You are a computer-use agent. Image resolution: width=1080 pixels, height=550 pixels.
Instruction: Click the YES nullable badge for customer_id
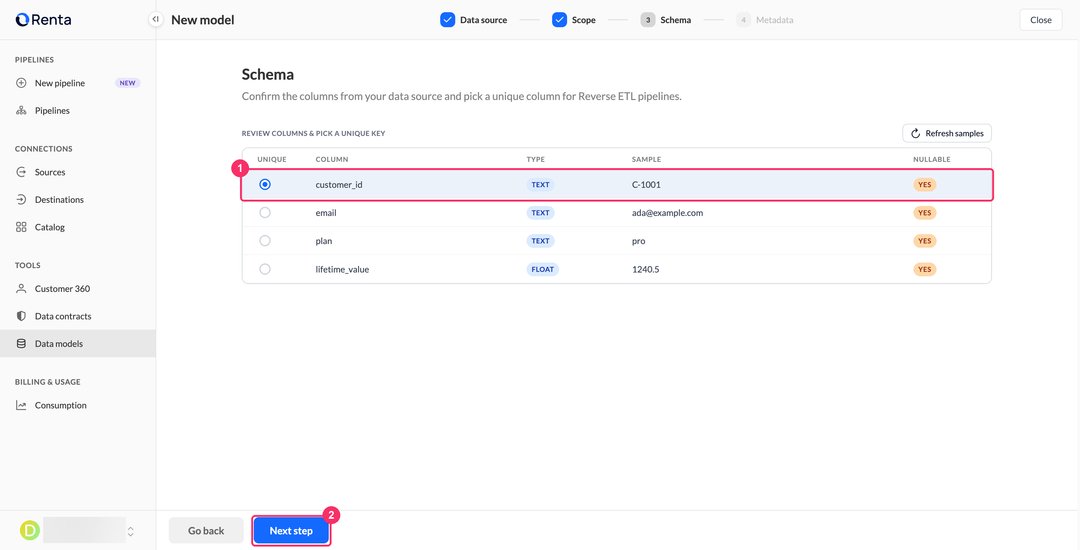(x=925, y=184)
